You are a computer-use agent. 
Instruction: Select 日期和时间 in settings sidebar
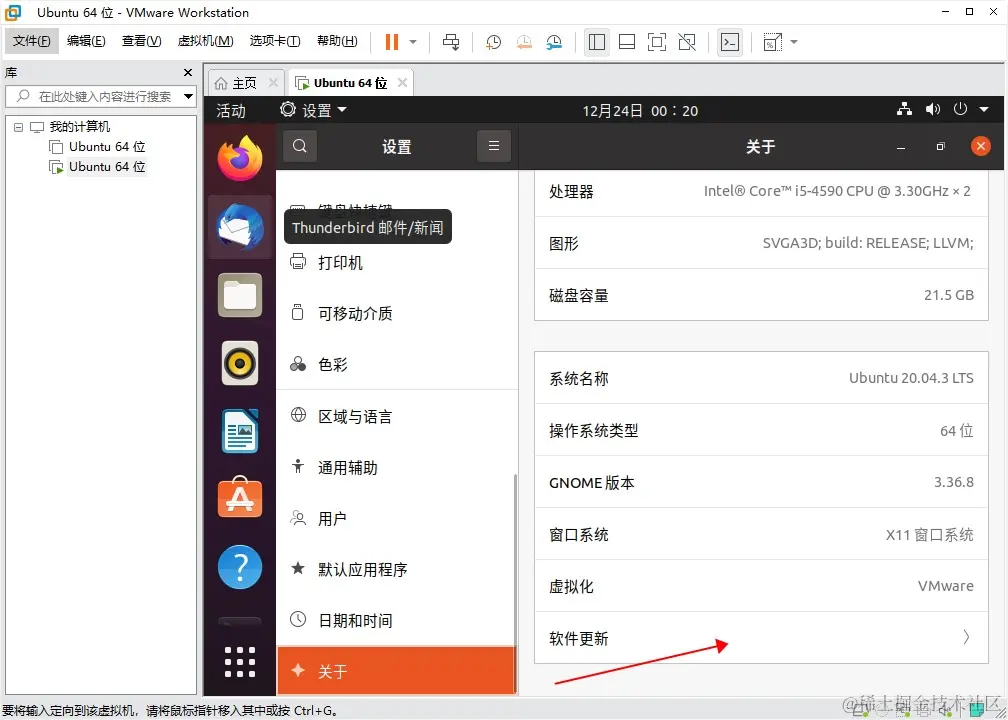point(397,620)
